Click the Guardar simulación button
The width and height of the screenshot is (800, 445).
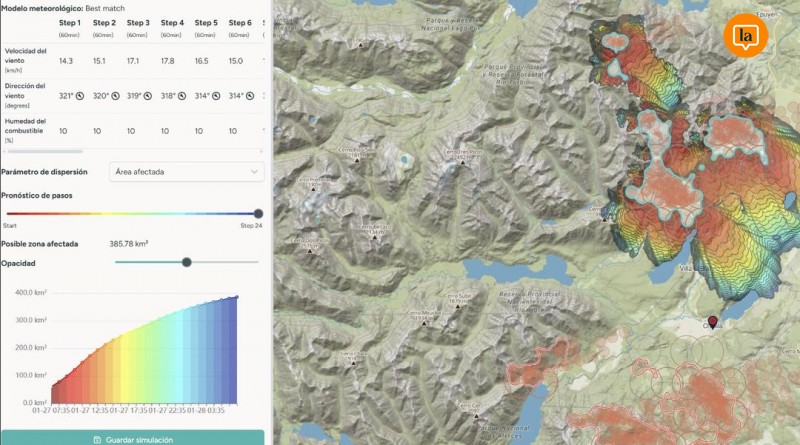(132, 438)
